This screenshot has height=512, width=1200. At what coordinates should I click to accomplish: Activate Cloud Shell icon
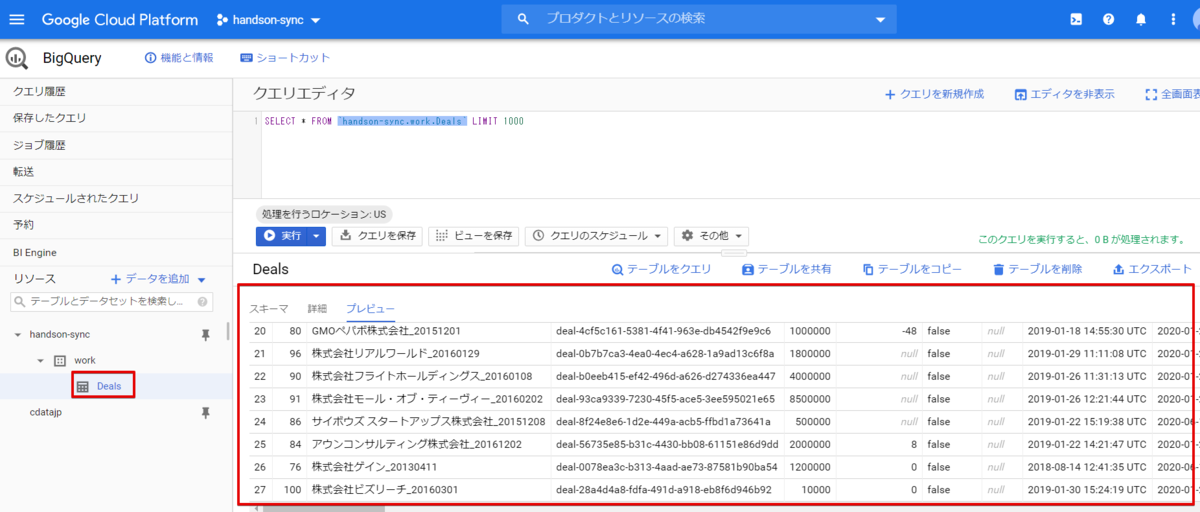[1076, 19]
